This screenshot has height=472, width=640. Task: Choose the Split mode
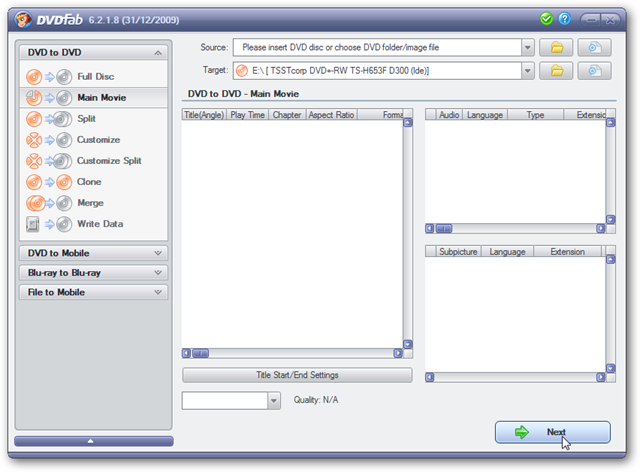[93, 119]
